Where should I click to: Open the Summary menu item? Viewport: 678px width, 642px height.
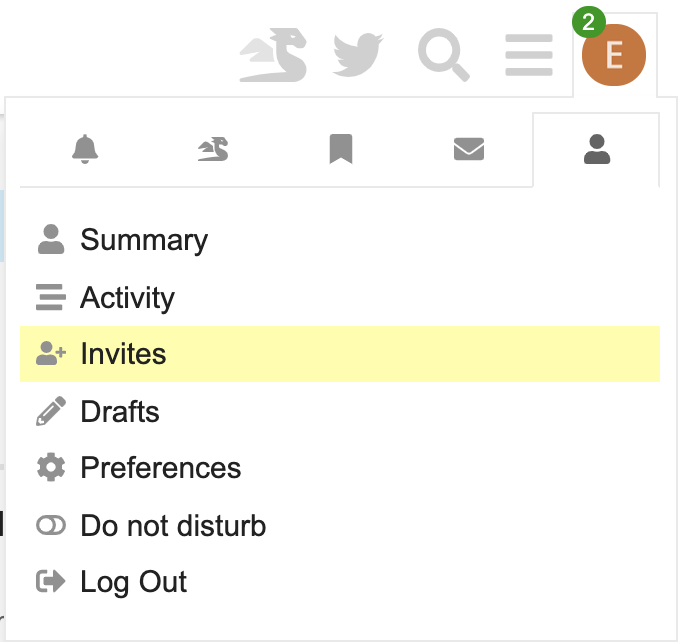click(144, 240)
